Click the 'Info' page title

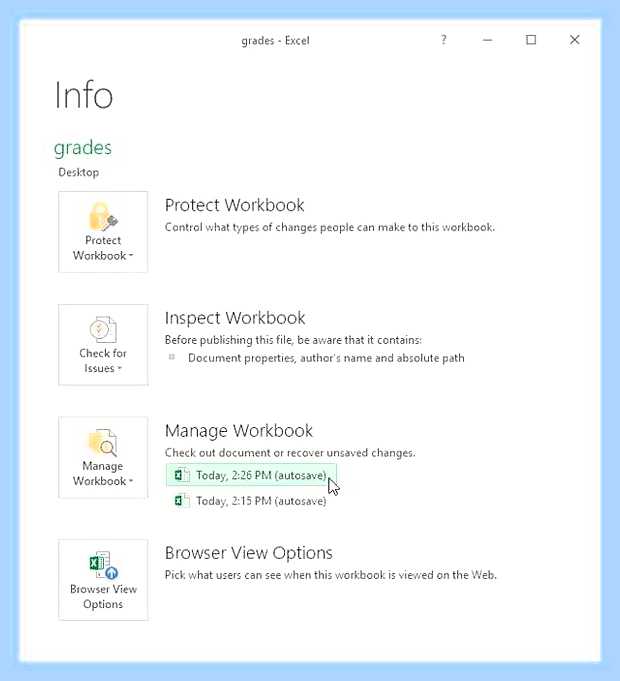coord(84,95)
